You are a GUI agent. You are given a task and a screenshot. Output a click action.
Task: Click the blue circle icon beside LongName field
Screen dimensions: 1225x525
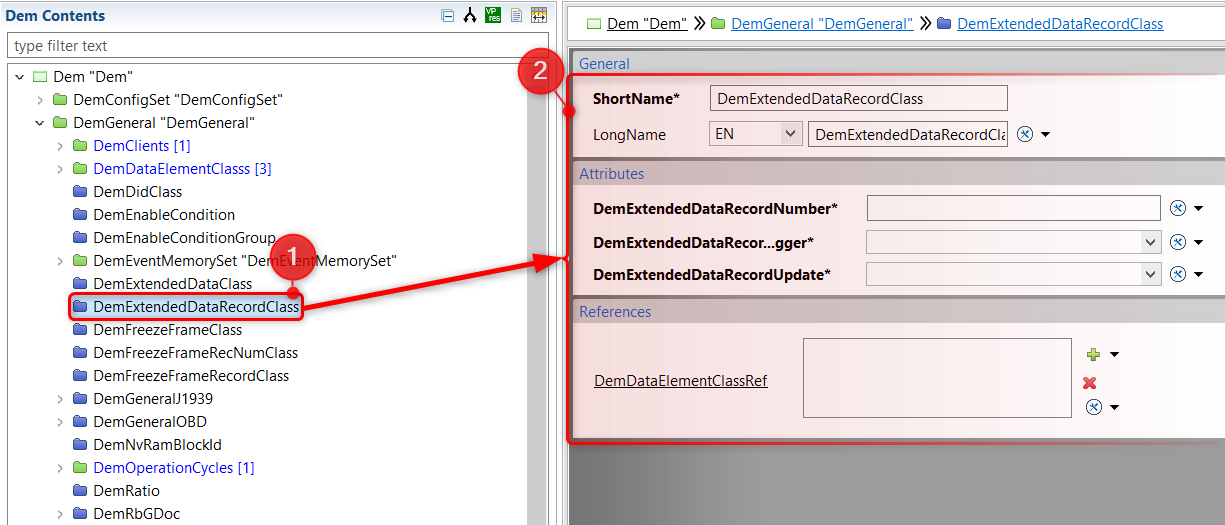(1025, 134)
